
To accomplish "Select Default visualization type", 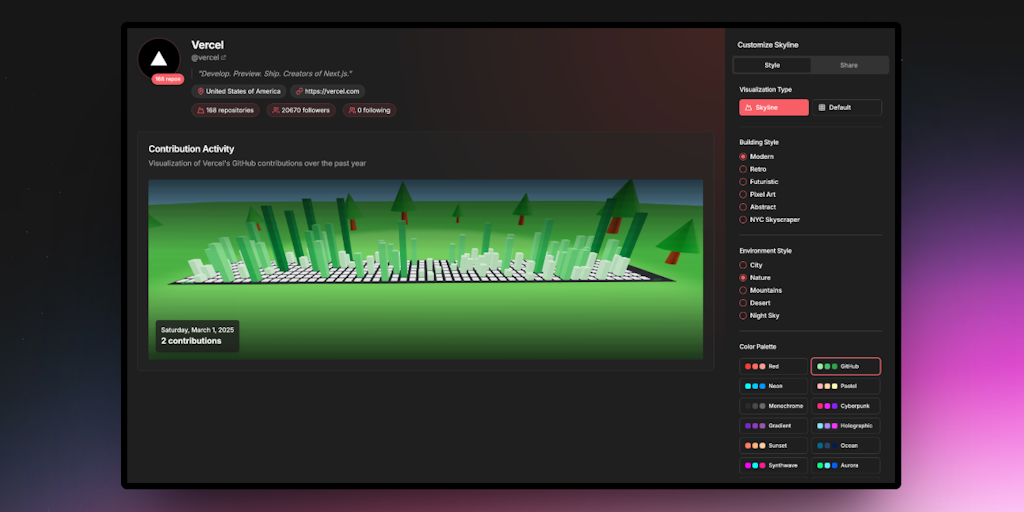I will click(846, 108).
